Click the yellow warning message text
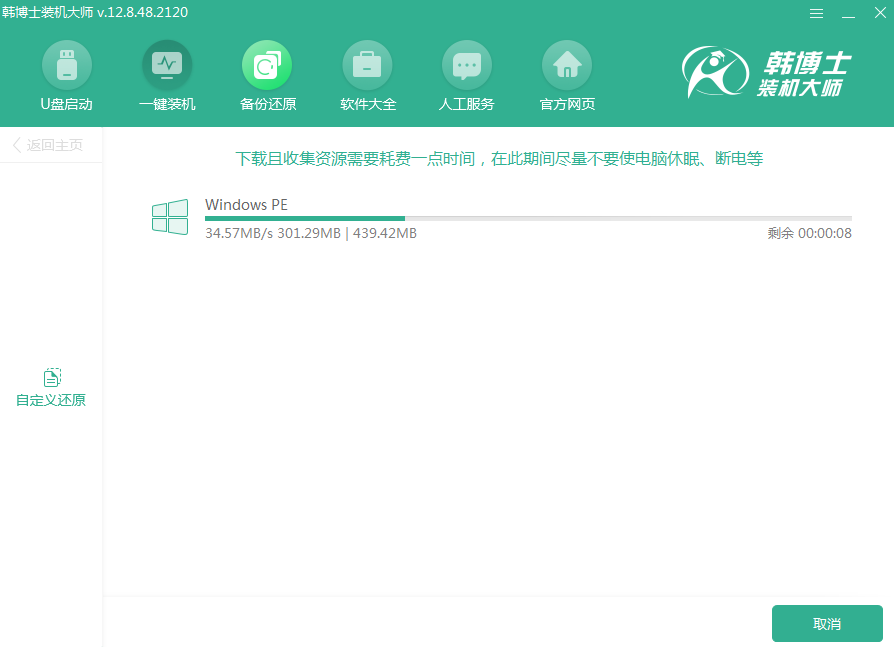This screenshot has width=894, height=647. point(499,158)
